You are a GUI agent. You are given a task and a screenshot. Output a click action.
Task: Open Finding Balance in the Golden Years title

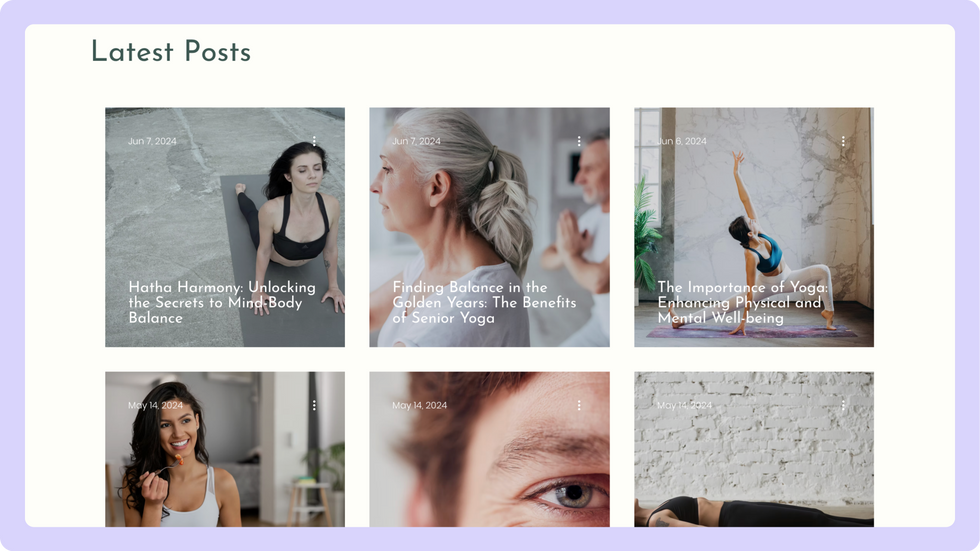(484, 302)
